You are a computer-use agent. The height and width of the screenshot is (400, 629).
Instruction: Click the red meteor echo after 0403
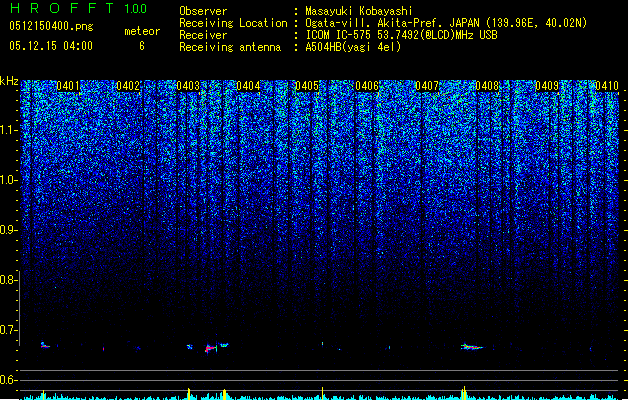(x=211, y=348)
